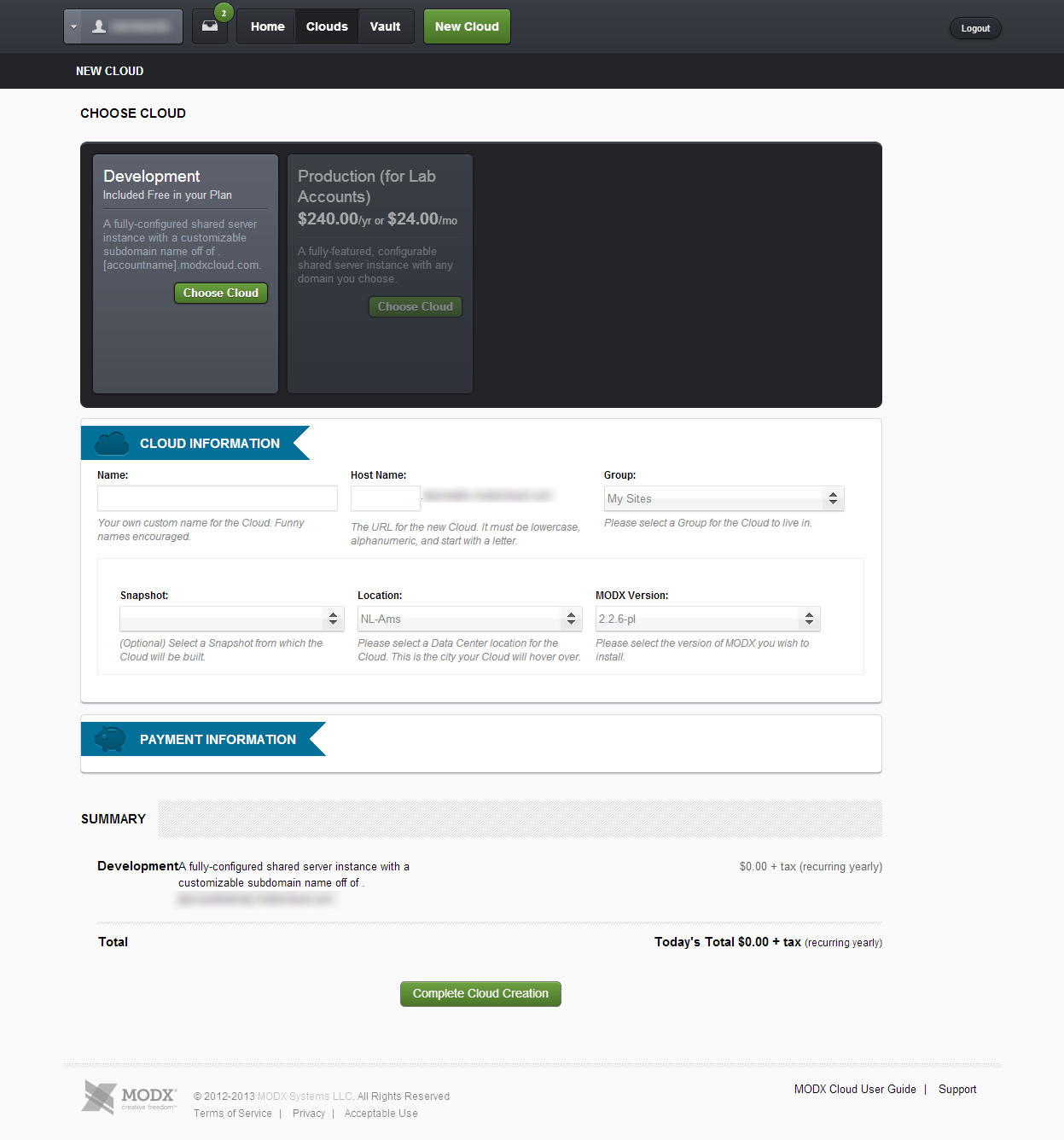Open the Vault menu item
1064x1140 pixels.
(385, 26)
